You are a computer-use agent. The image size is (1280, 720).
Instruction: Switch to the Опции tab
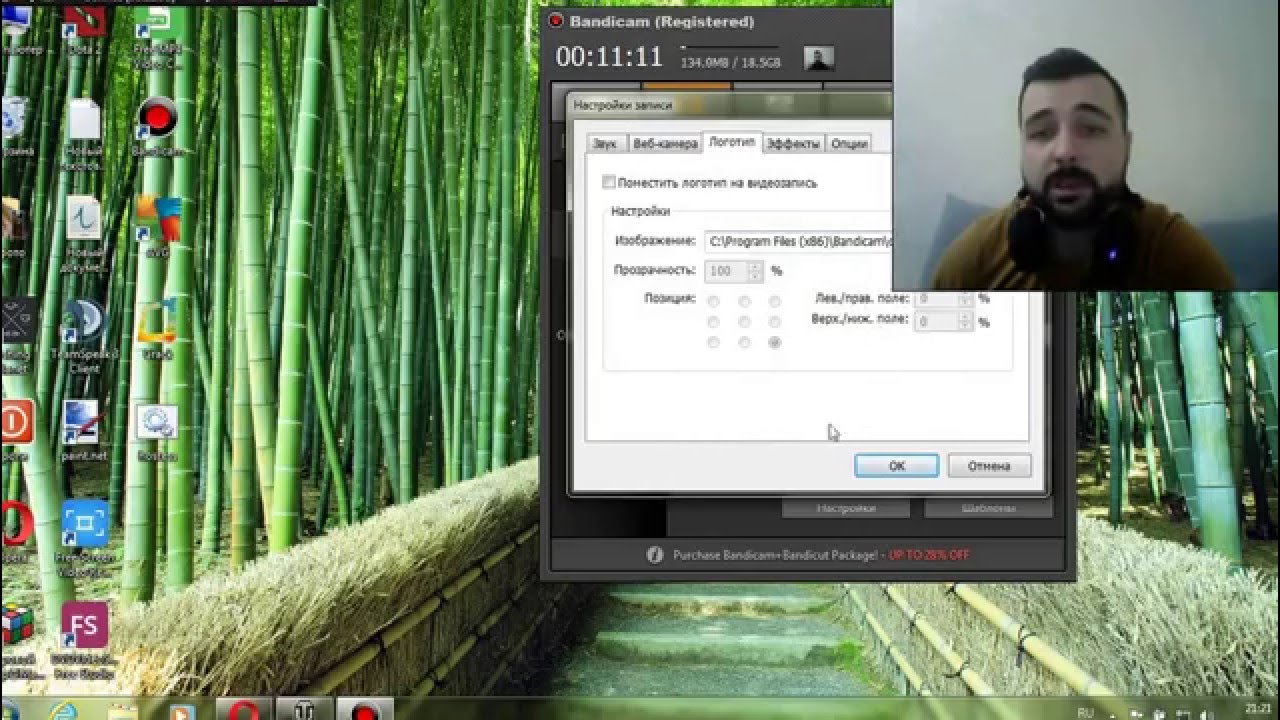click(848, 143)
